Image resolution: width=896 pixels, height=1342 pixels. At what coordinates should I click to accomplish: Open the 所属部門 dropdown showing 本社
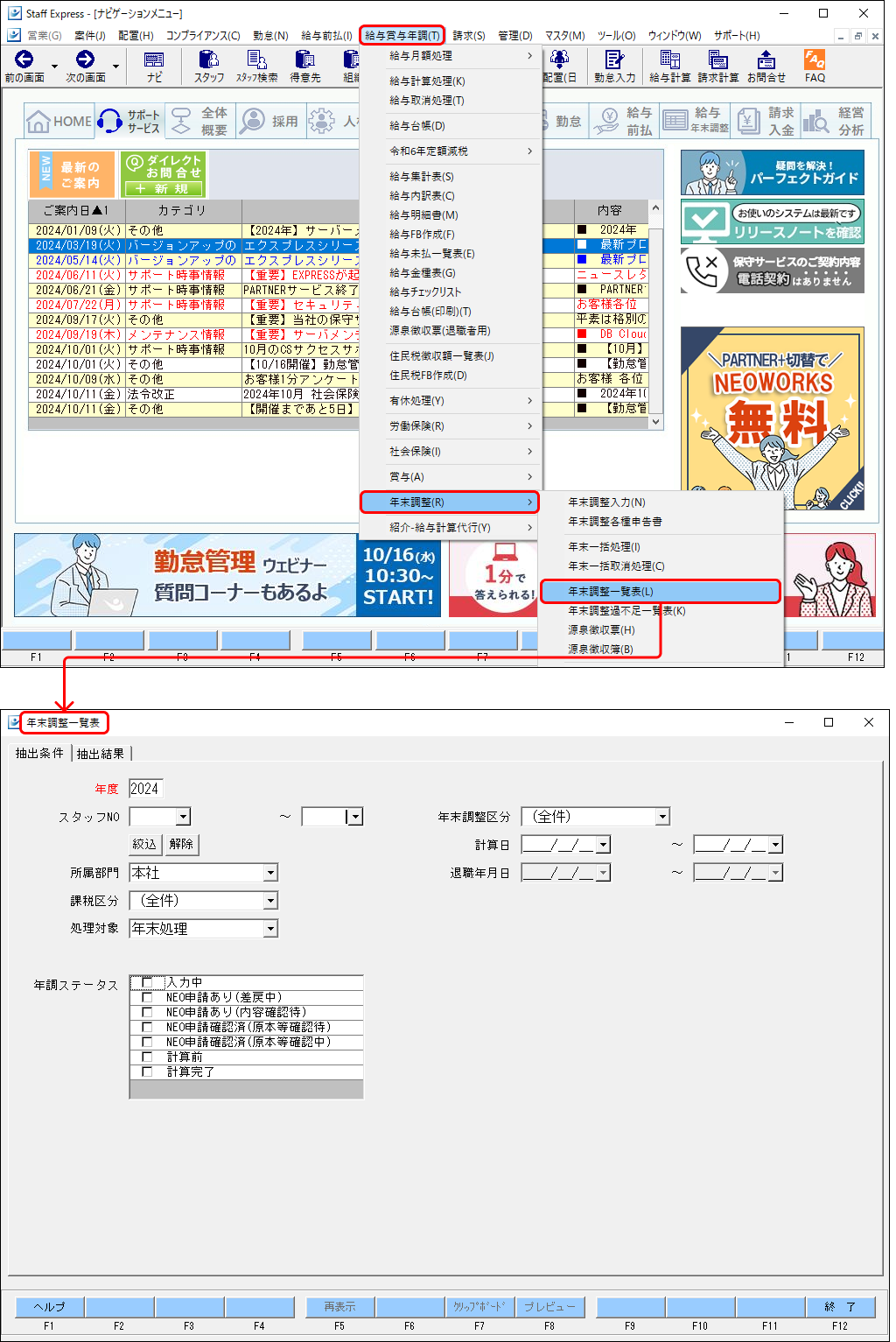(x=270, y=873)
